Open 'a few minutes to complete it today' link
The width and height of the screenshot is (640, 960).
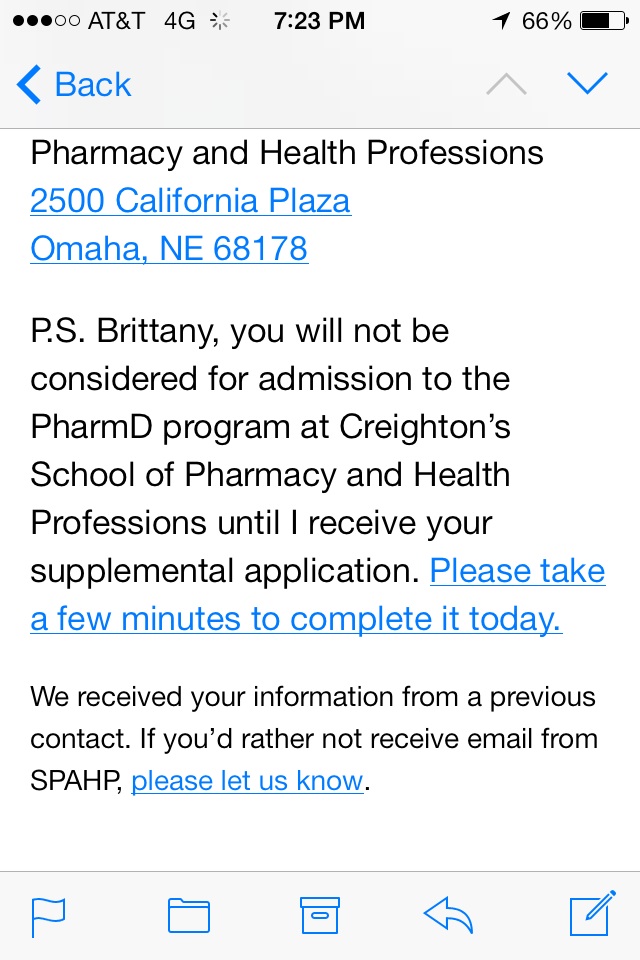[296, 618]
